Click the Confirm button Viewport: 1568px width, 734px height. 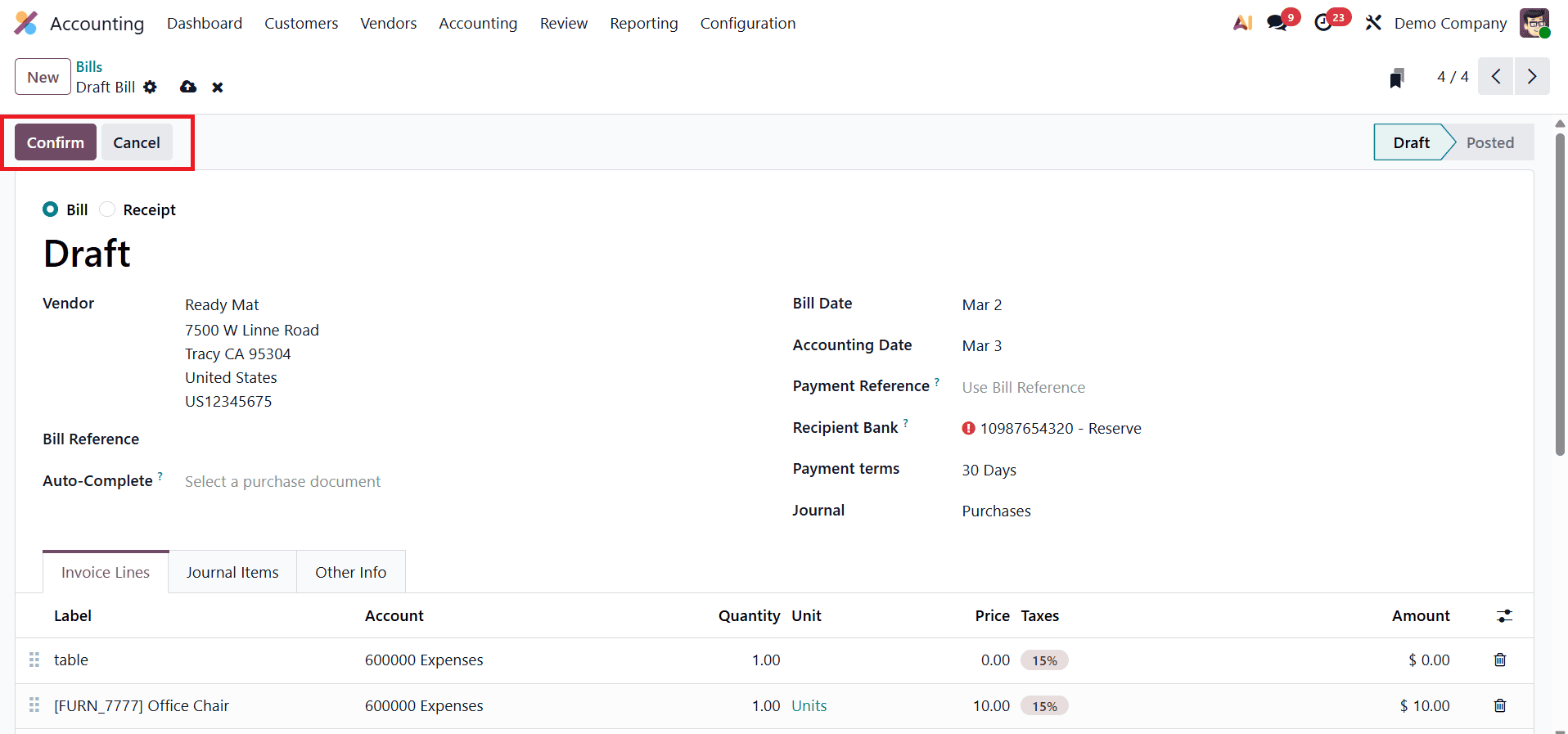[56, 142]
